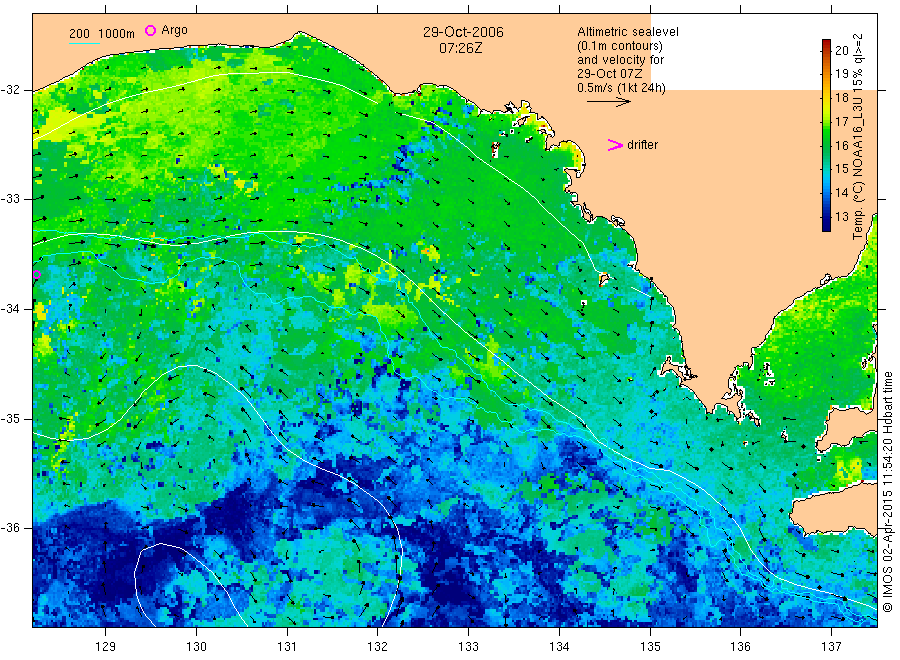This screenshot has height=660, width=900.
Task: Click the longitude label '137'
Action: tap(831, 647)
